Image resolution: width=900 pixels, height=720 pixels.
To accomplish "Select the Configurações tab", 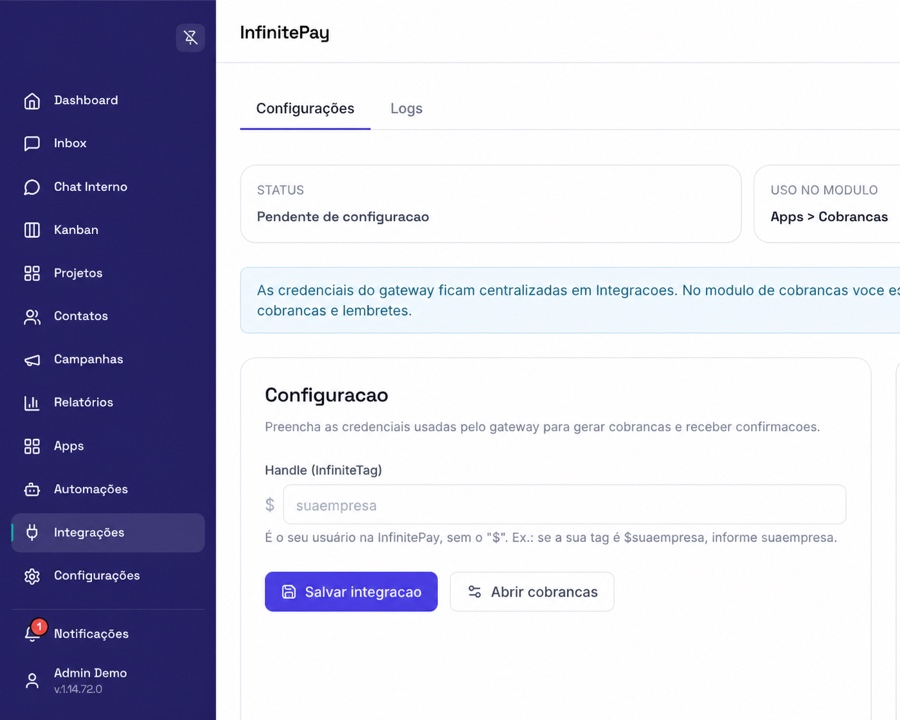I will [305, 109].
